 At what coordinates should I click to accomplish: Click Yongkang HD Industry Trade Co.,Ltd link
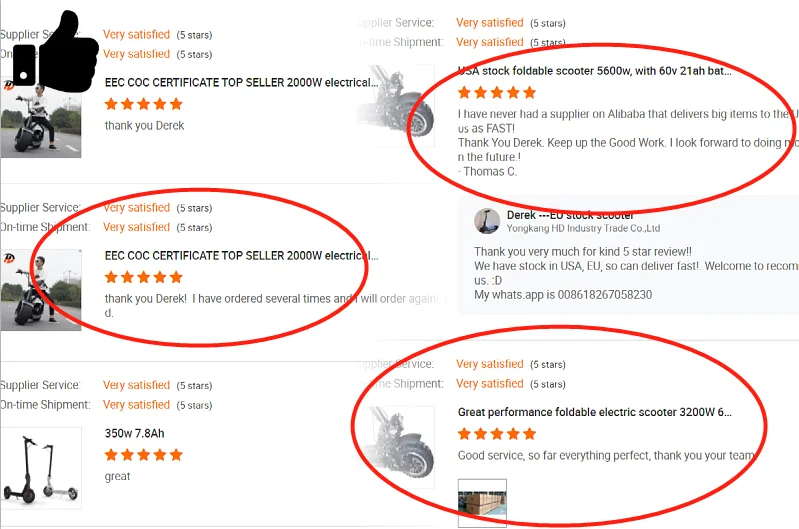pyautogui.click(x=583, y=228)
